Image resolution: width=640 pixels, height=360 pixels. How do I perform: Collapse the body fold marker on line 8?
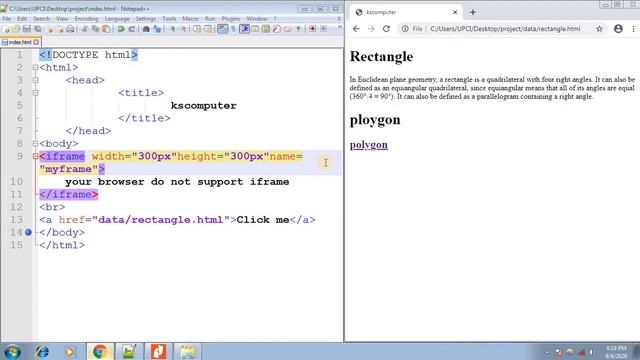tap(36, 144)
